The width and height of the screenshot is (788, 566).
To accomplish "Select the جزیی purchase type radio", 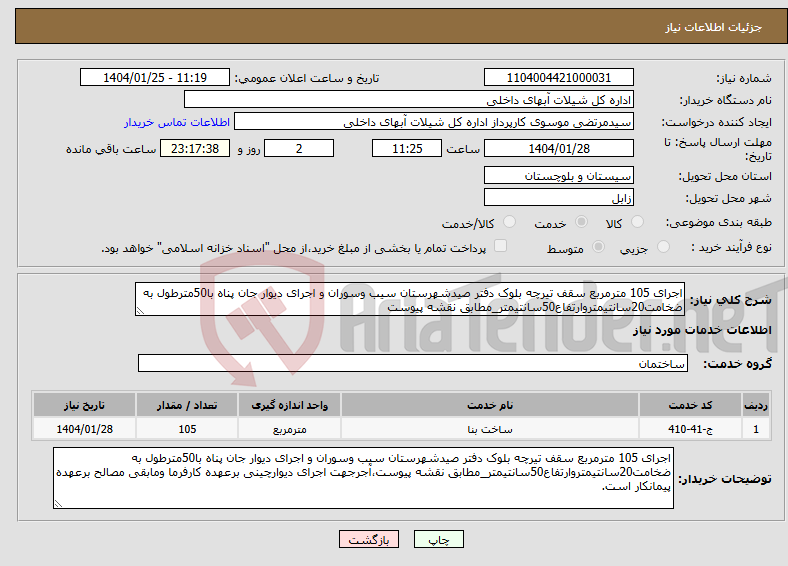I will pyautogui.click(x=663, y=247).
